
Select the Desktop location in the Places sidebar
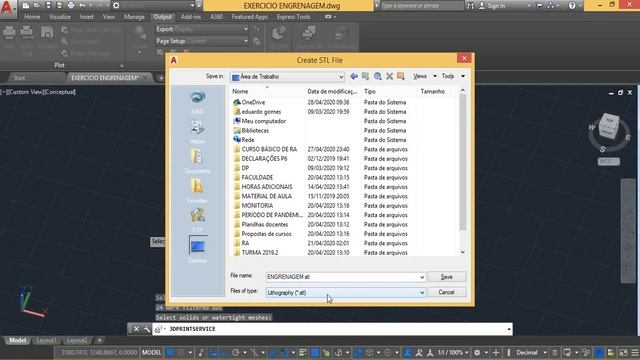coord(198,249)
